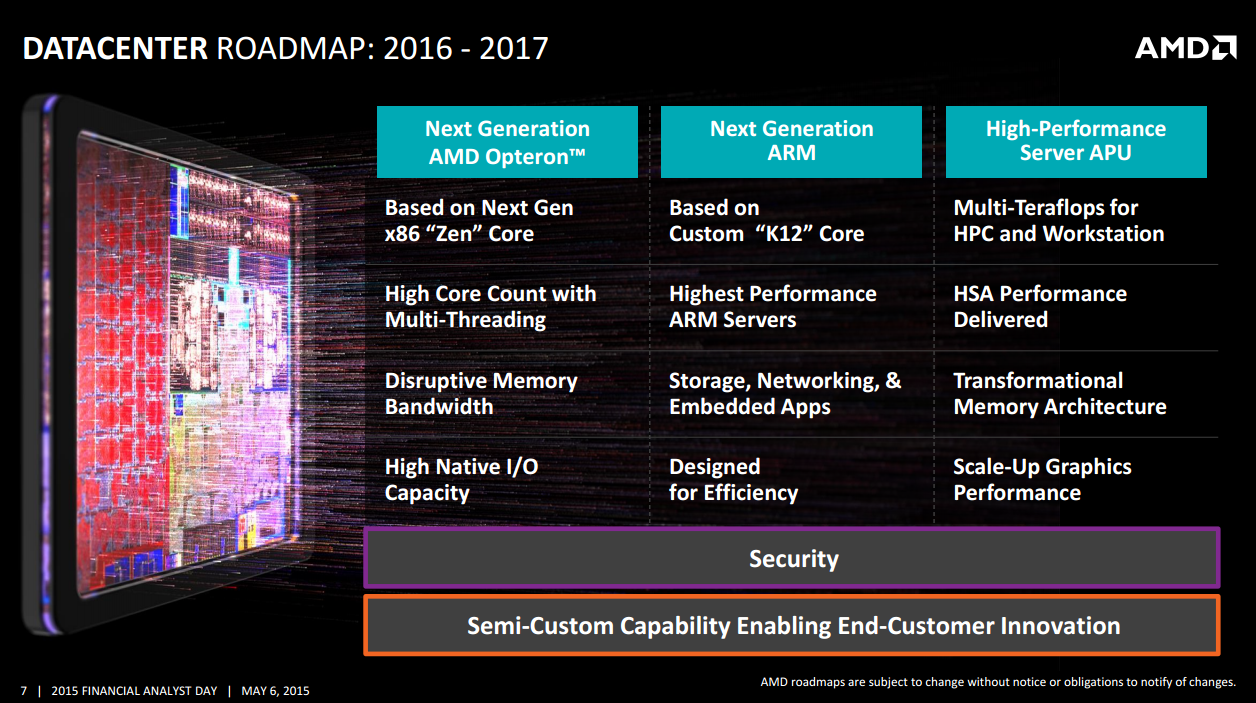Click the Custom "K12" Core text

click(766, 234)
